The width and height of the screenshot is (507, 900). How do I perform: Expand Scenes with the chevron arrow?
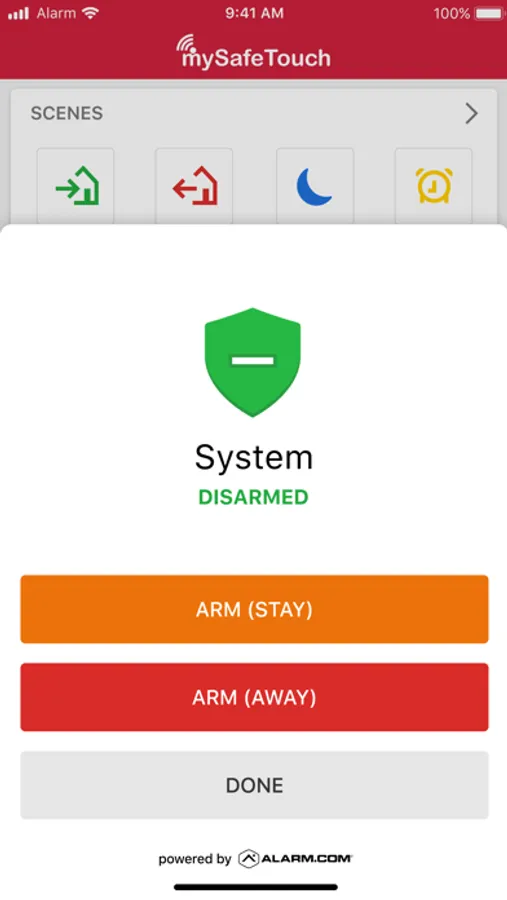tap(471, 113)
